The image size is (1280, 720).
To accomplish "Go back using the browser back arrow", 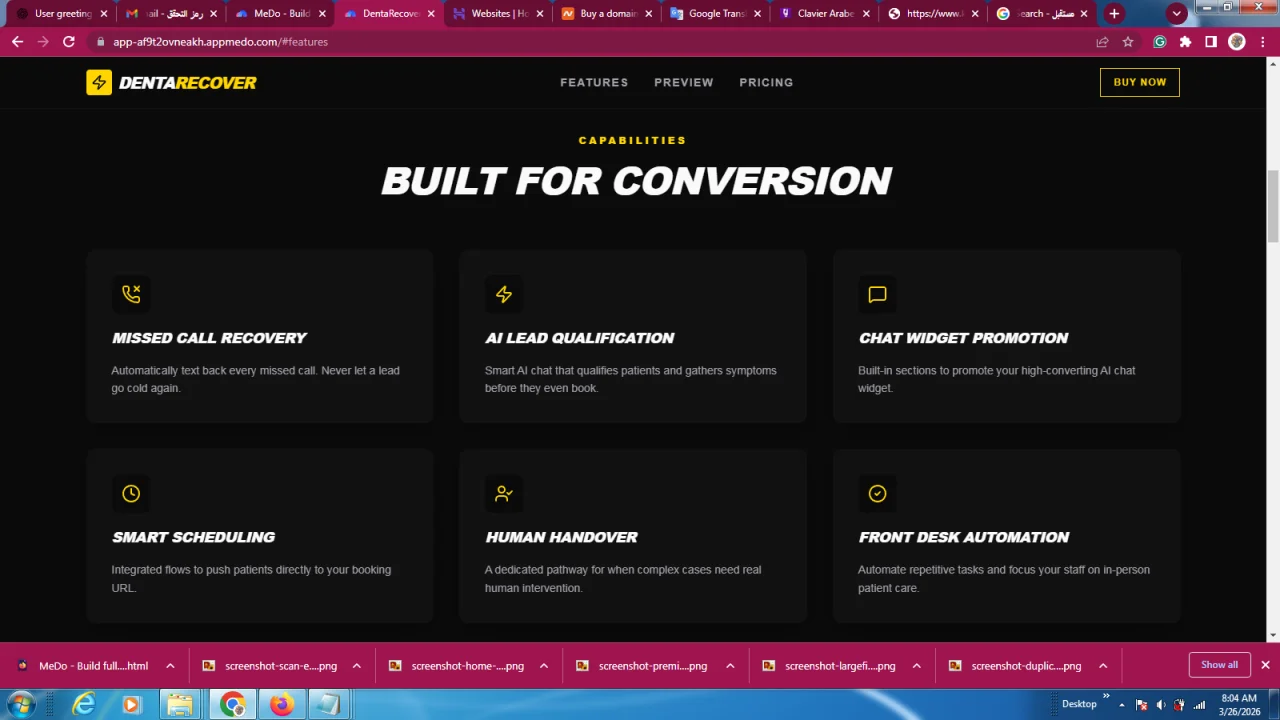I will coord(17,42).
